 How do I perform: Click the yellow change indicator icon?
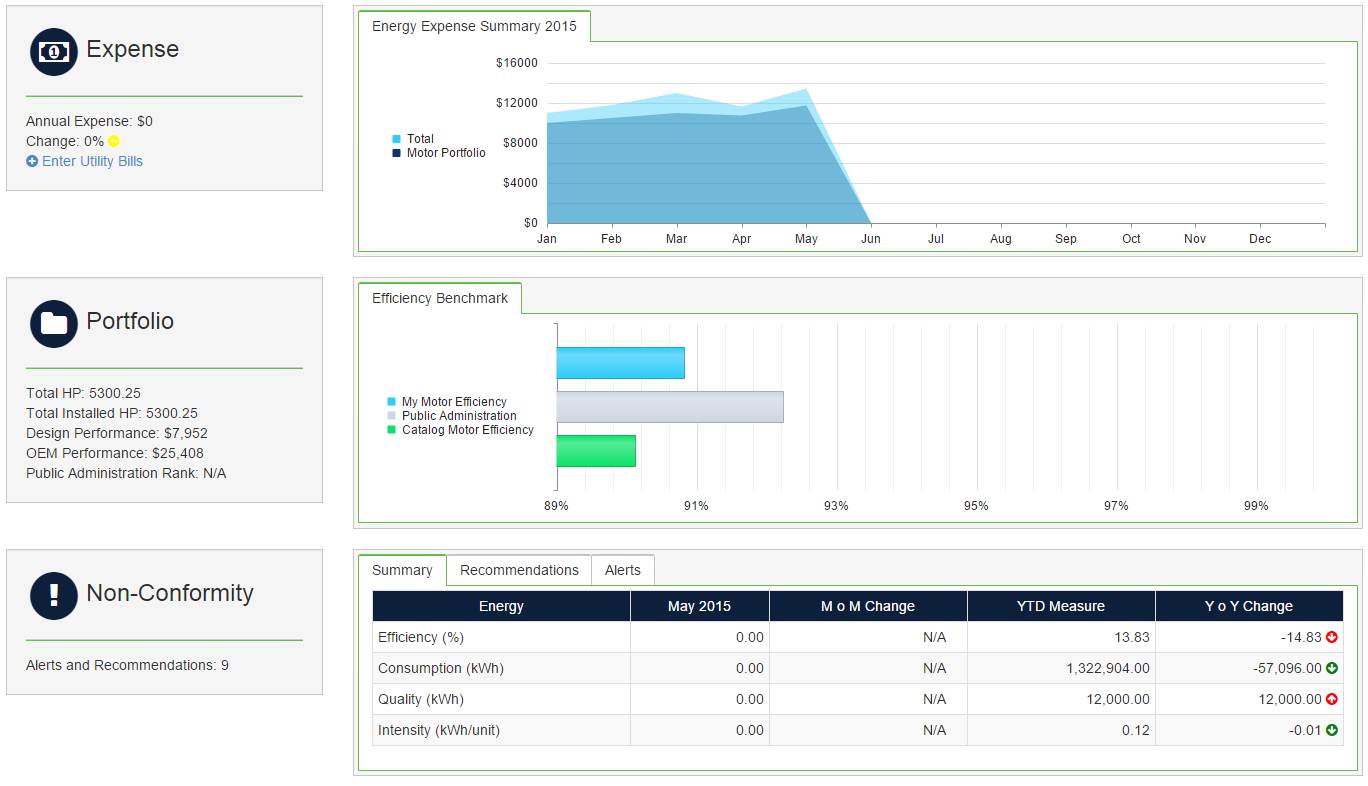coord(114,142)
